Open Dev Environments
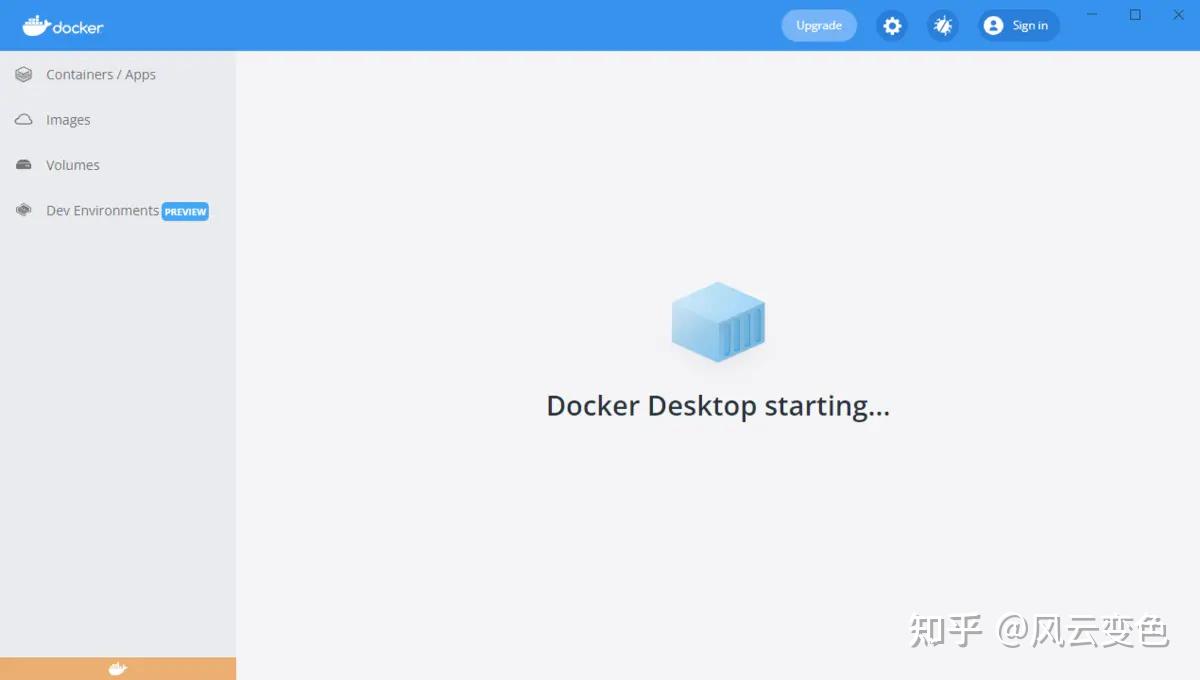 click(x=100, y=210)
